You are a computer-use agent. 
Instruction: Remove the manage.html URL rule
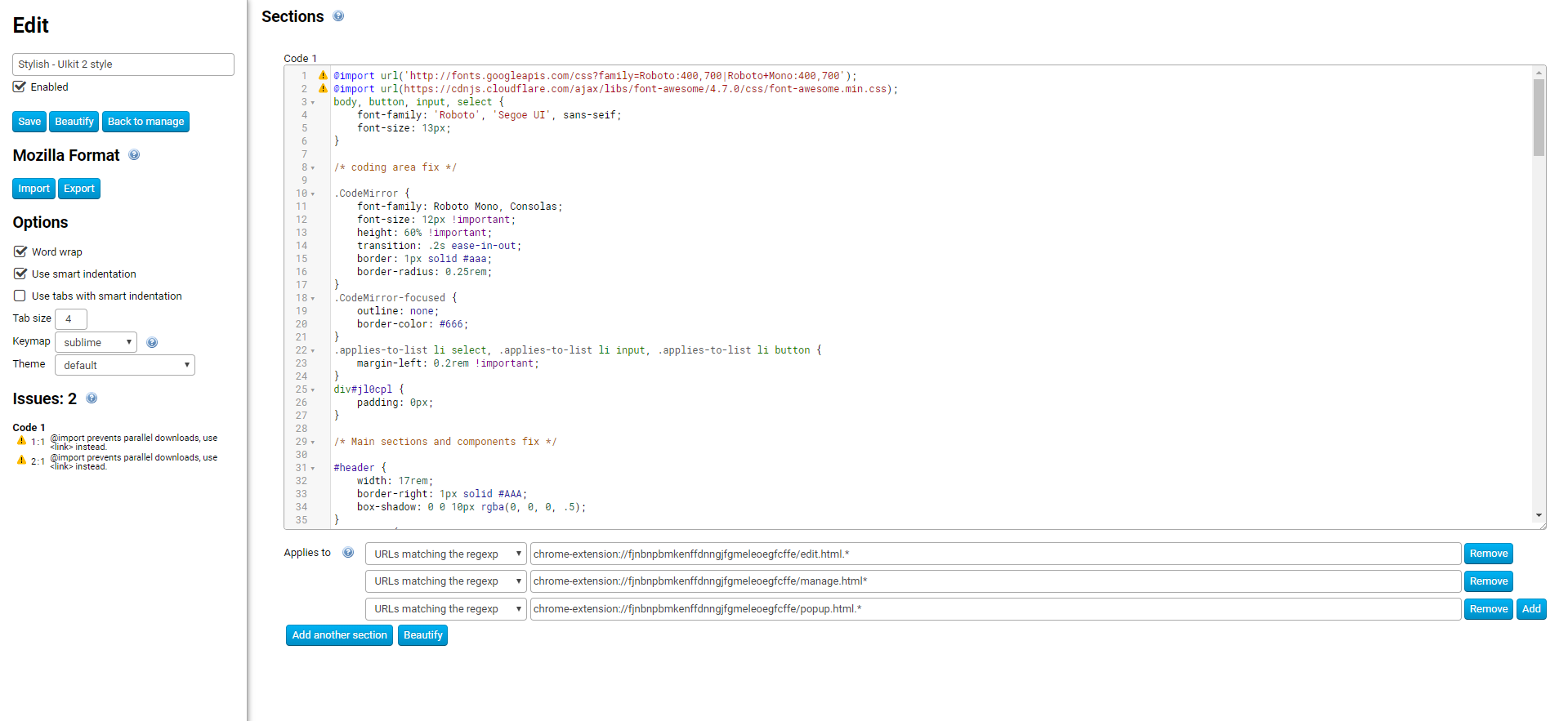(x=1488, y=581)
